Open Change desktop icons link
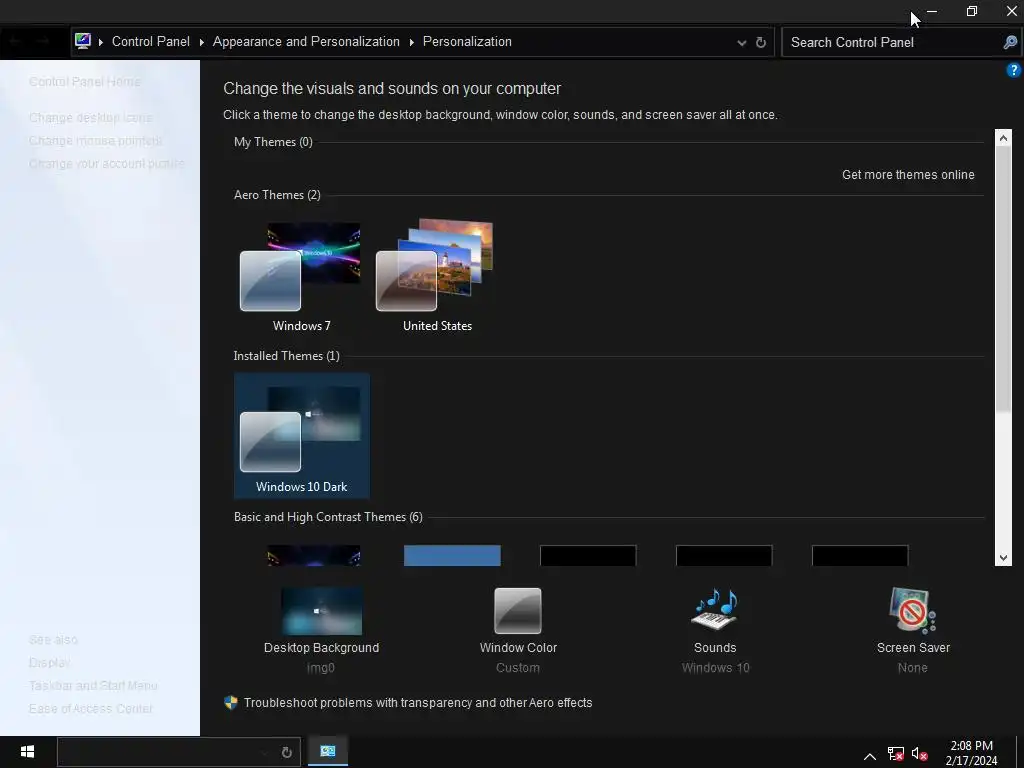This screenshot has width=1024, height=768. [91, 118]
